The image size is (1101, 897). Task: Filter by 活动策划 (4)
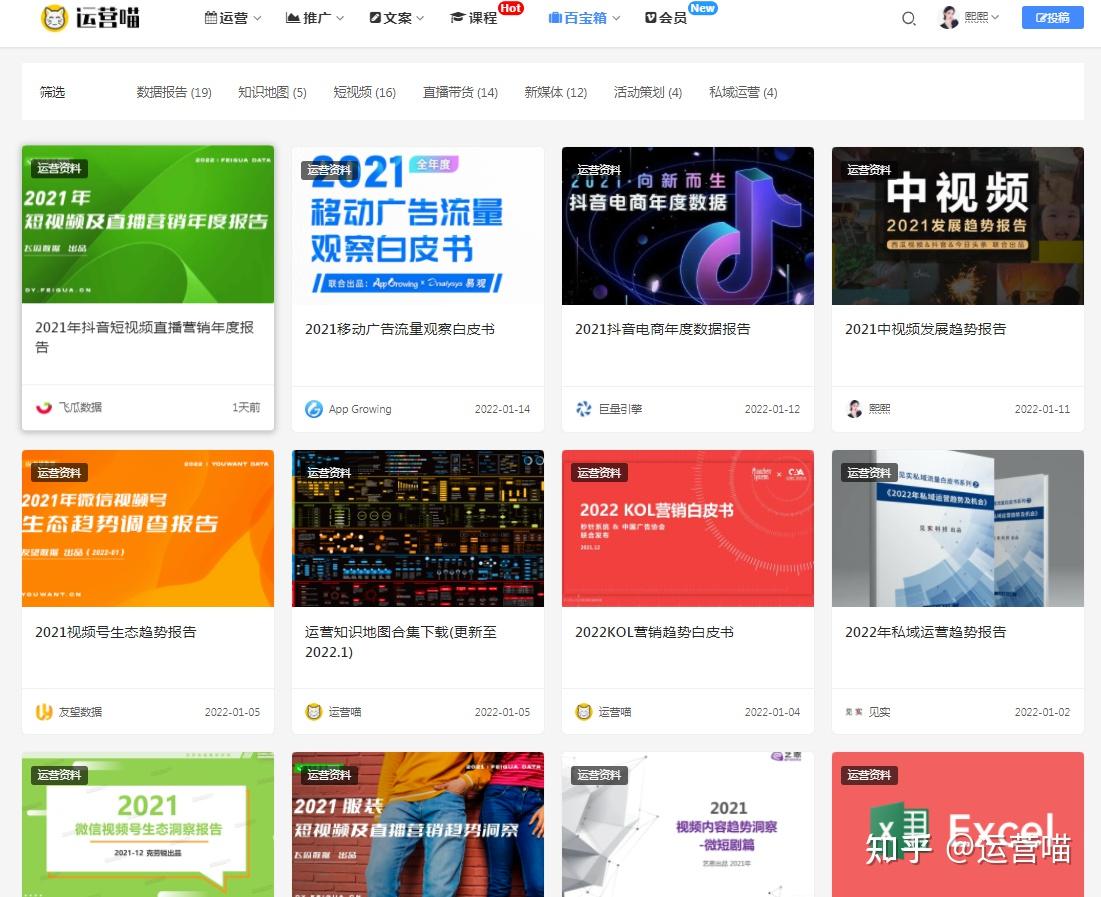click(647, 92)
